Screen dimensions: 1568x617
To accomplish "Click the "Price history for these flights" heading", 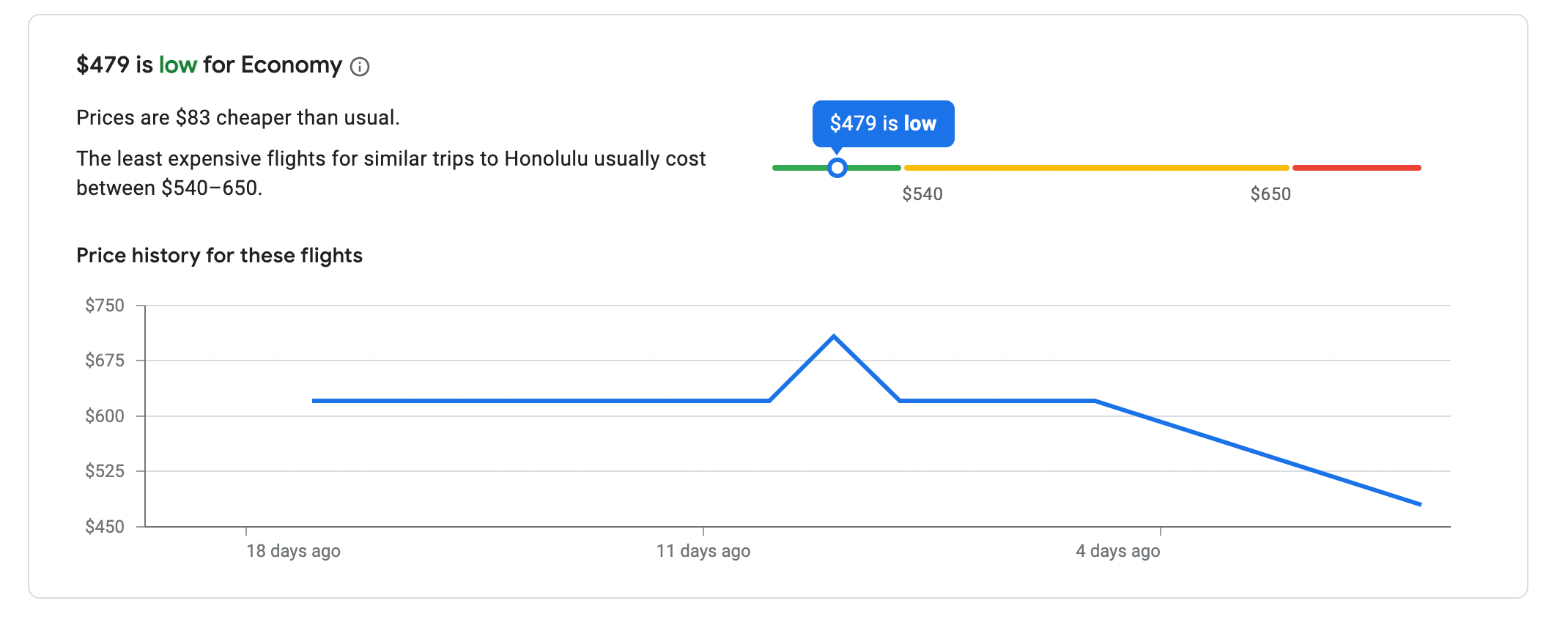I will tap(219, 256).
